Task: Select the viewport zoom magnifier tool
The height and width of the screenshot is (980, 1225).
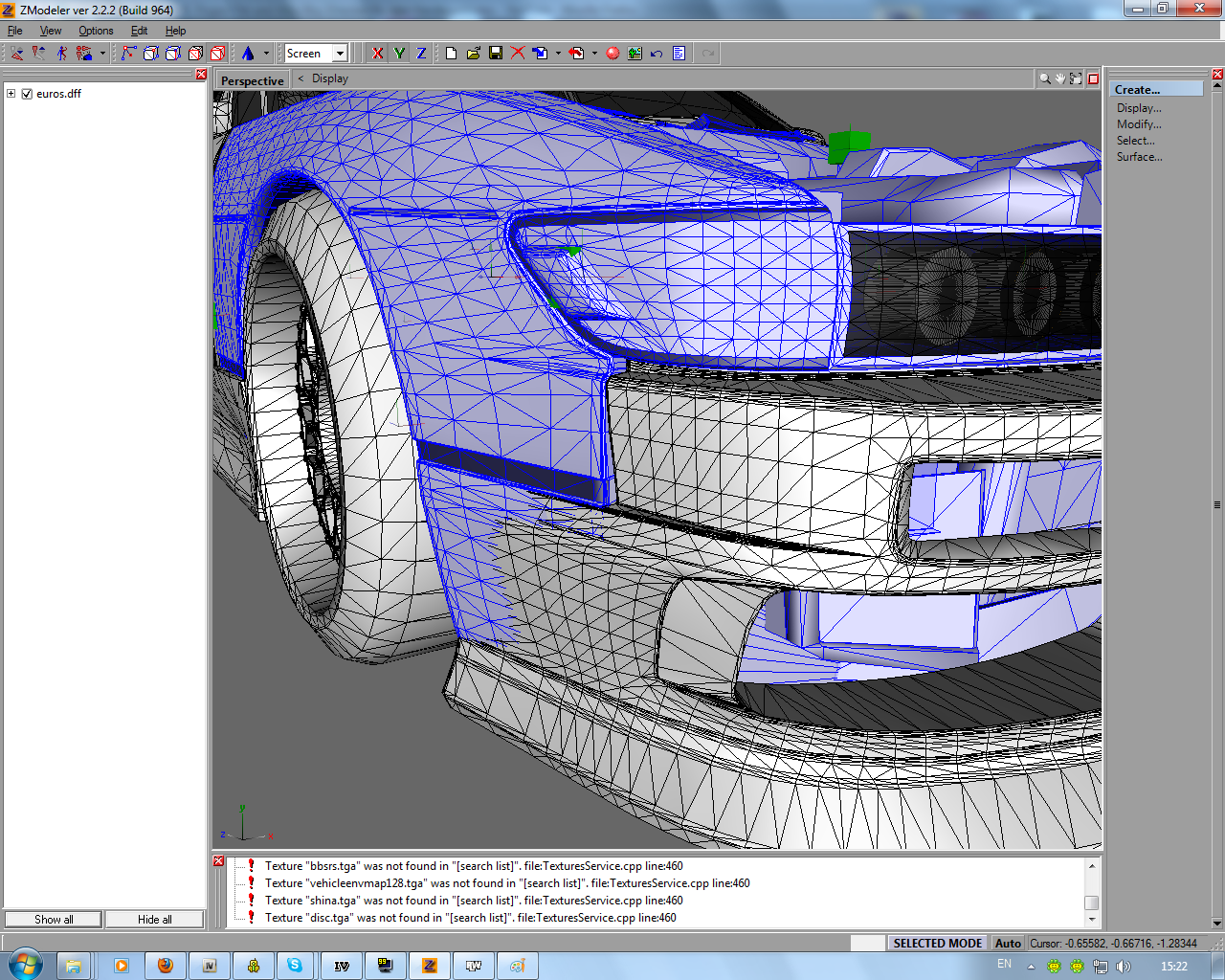Action: point(1045,78)
